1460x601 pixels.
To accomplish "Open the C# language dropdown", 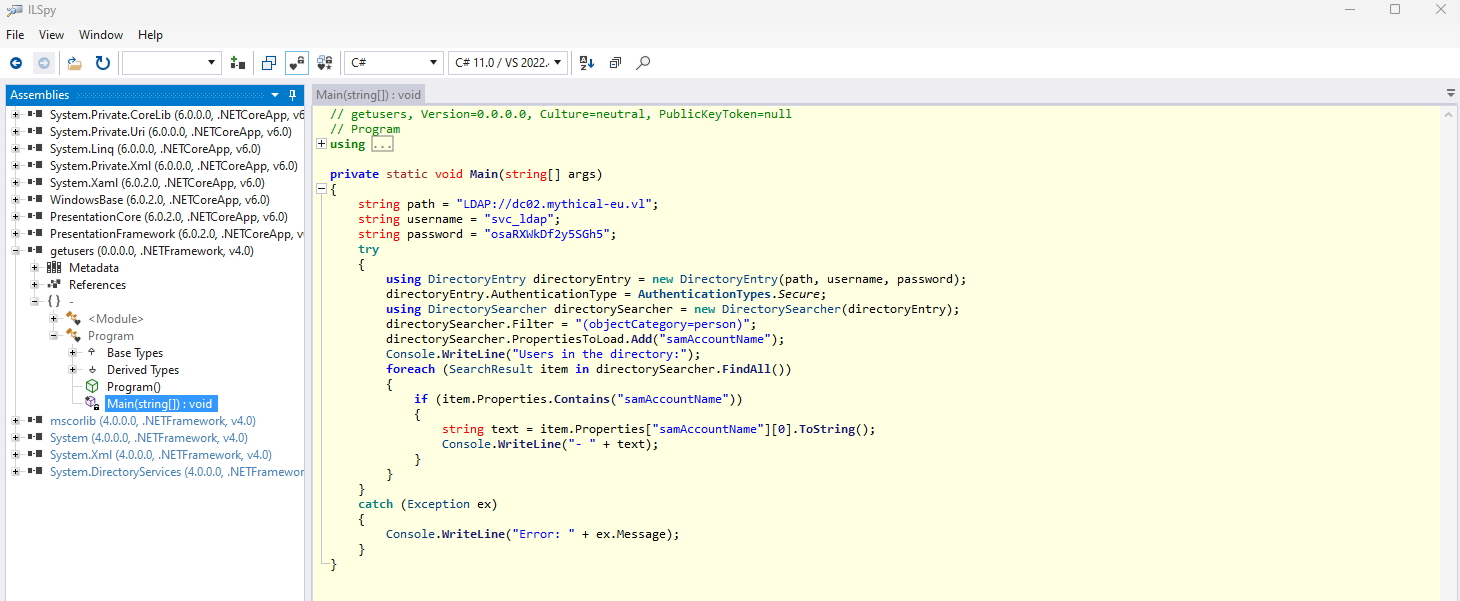I will pos(393,62).
